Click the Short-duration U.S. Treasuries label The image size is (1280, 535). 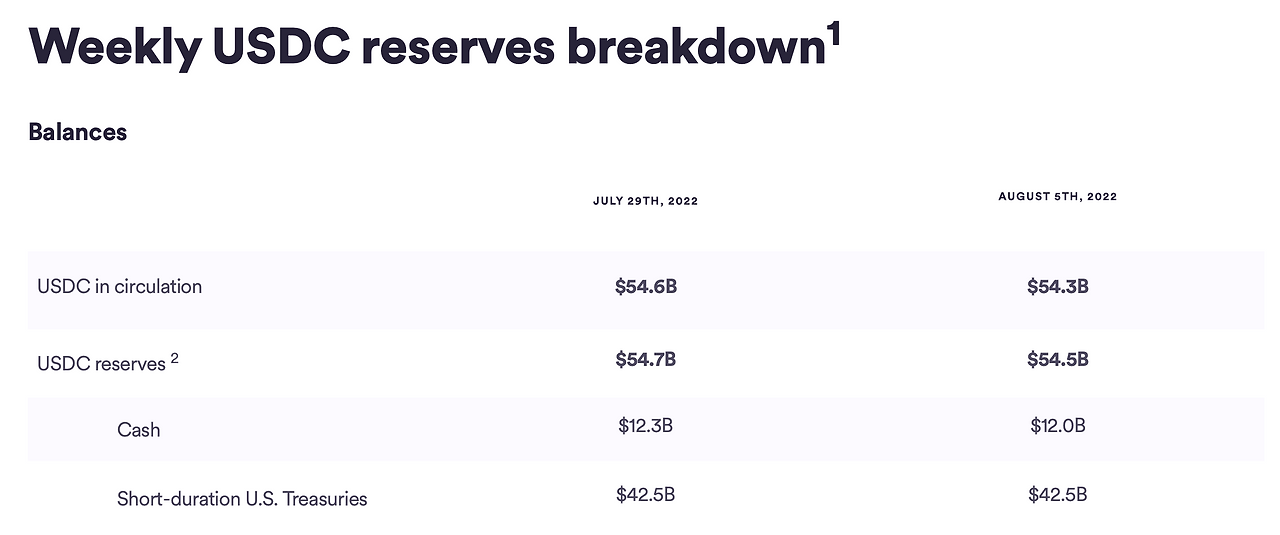242,498
